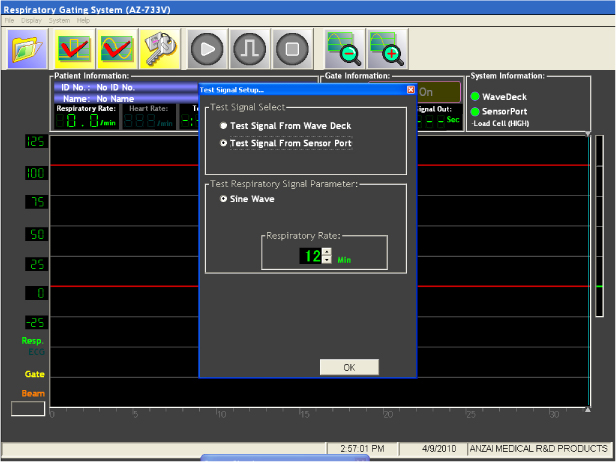Click the pulse signal toolbar button
Screen dimensions: 616x462
(248, 48)
